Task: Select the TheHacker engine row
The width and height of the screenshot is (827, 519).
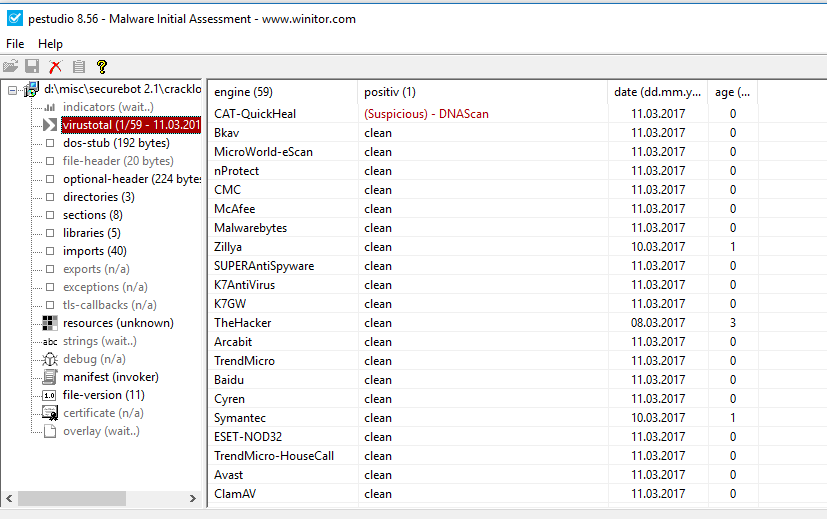Action: click(x=482, y=323)
